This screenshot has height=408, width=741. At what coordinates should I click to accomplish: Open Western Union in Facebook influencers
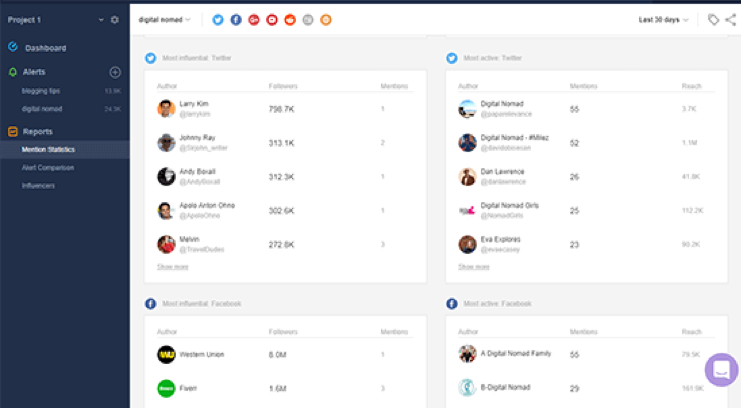202,355
